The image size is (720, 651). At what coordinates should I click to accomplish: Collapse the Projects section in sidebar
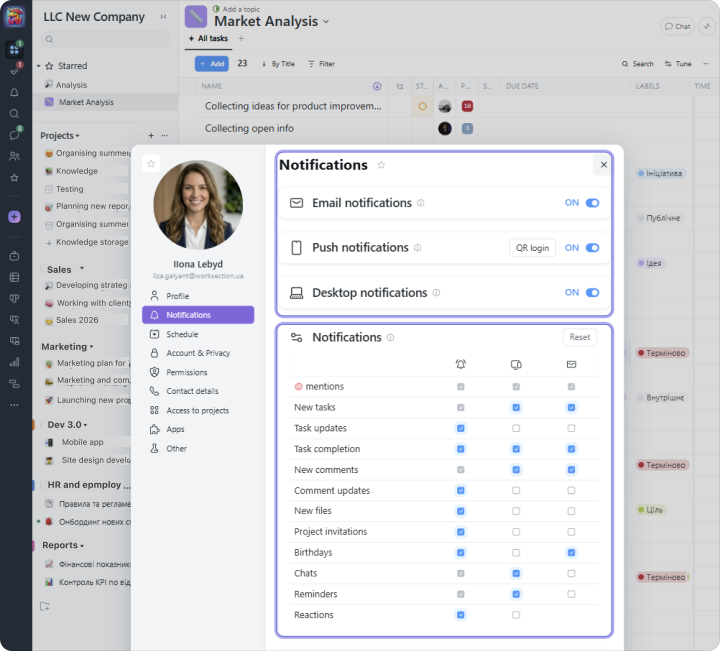(77, 136)
